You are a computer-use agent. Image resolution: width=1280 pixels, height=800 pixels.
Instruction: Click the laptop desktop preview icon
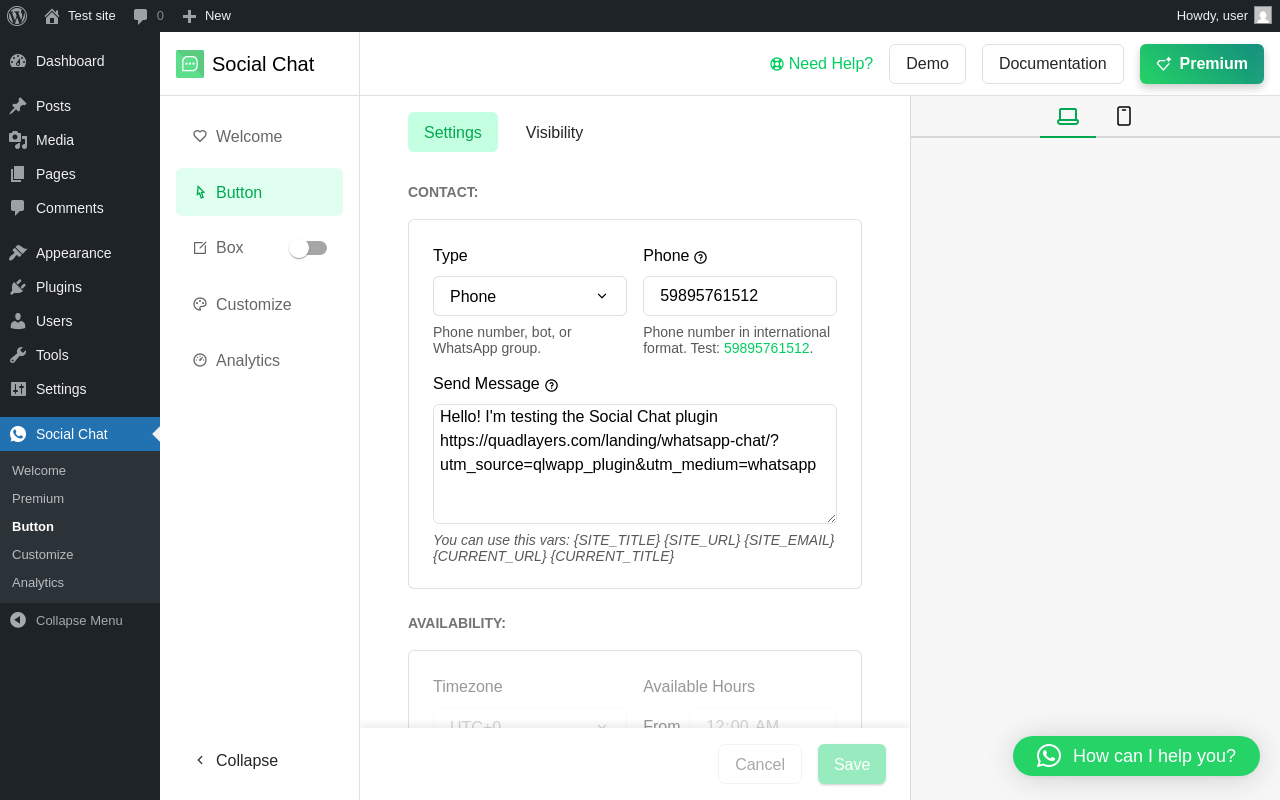1068,116
